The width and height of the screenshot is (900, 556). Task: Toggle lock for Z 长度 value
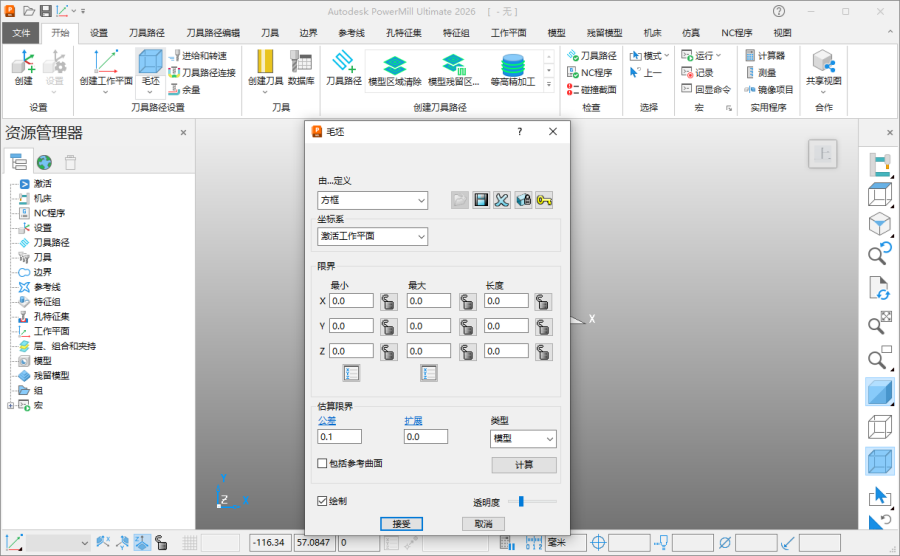click(x=543, y=352)
